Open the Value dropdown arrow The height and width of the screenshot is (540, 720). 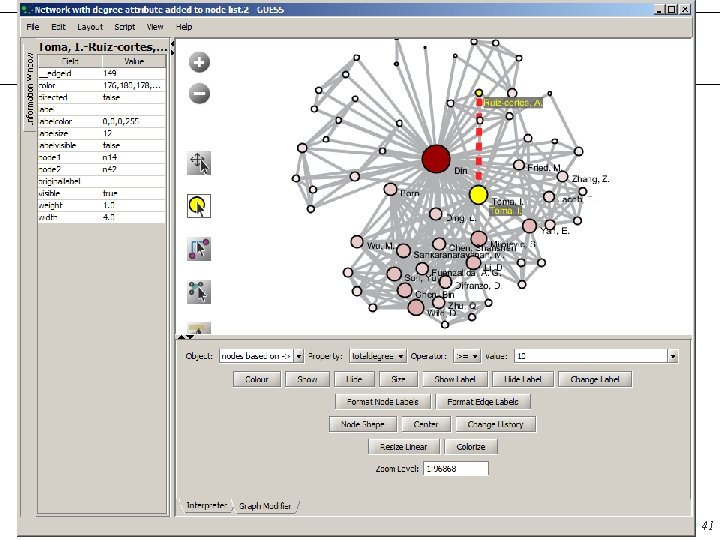[x=673, y=356]
